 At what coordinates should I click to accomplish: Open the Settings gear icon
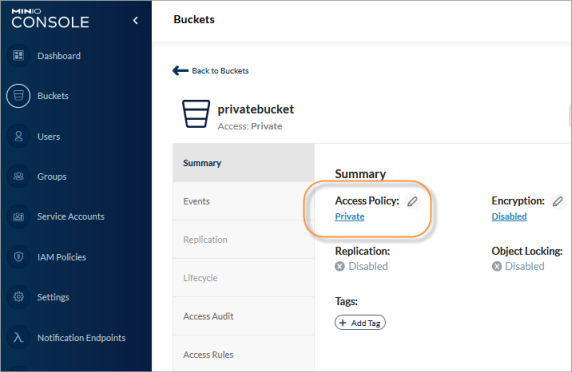pyautogui.click(x=18, y=297)
